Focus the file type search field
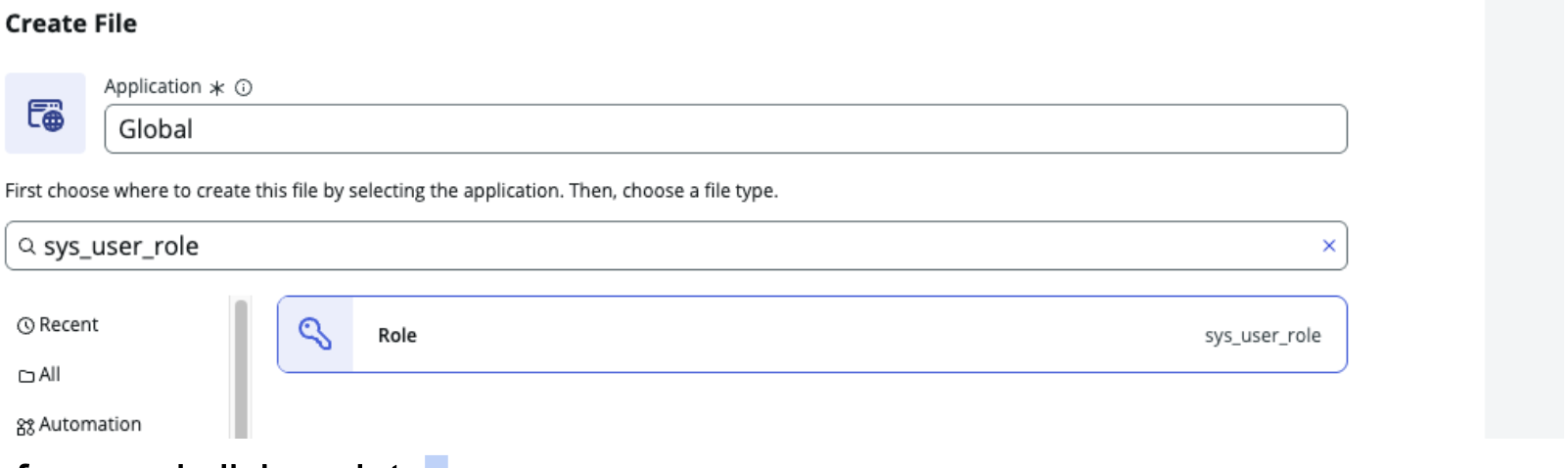Image resolution: width=1568 pixels, height=468 pixels. (x=675, y=246)
